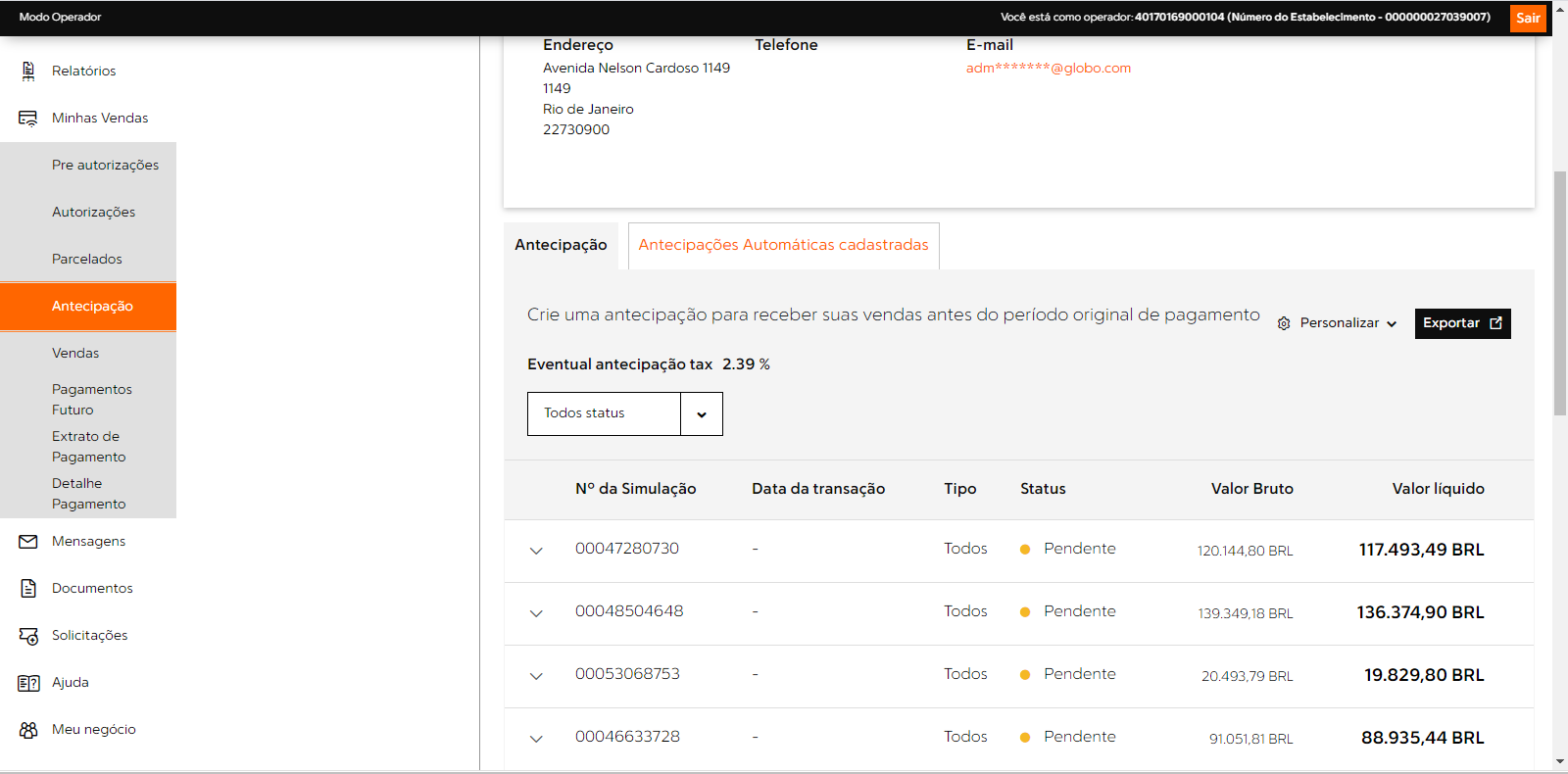Click the Personalizar gear icon

1284,323
